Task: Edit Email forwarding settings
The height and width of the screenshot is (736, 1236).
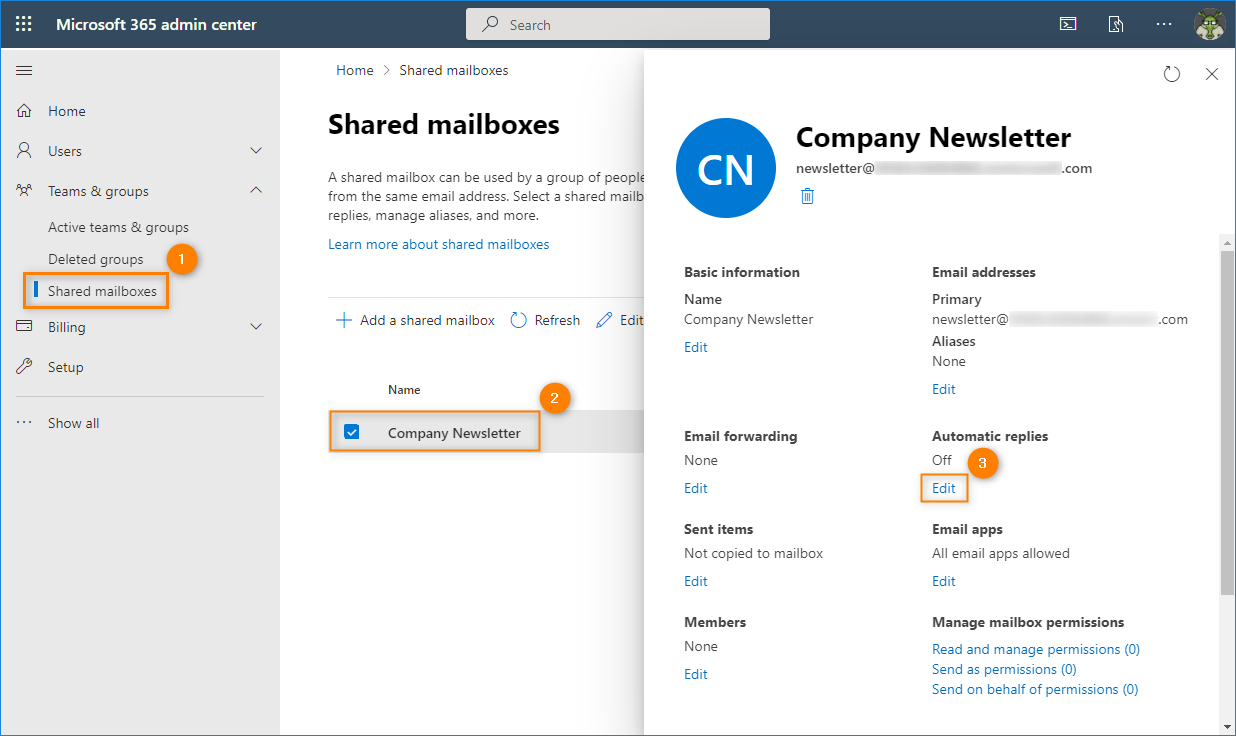Action: pyautogui.click(x=696, y=488)
